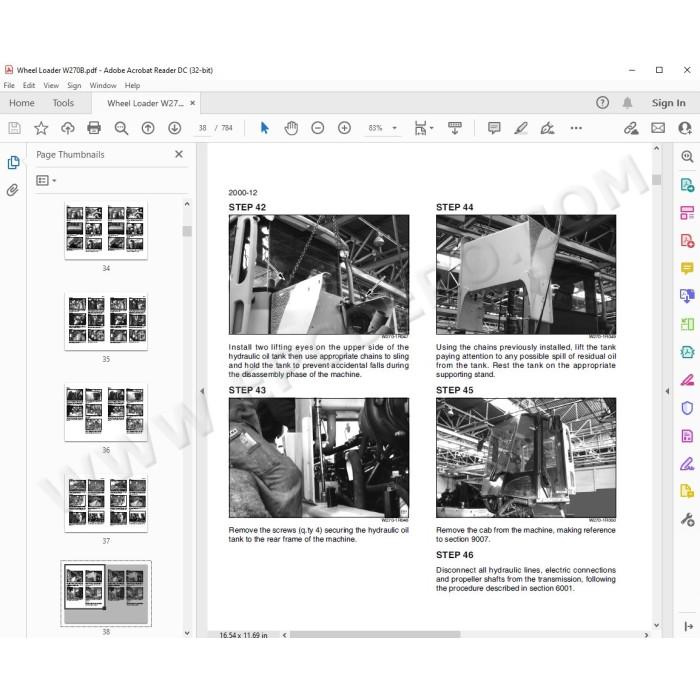This screenshot has width=700, height=700.
Task: Close the Page Thumbnails panel
Action: click(x=179, y=154)
